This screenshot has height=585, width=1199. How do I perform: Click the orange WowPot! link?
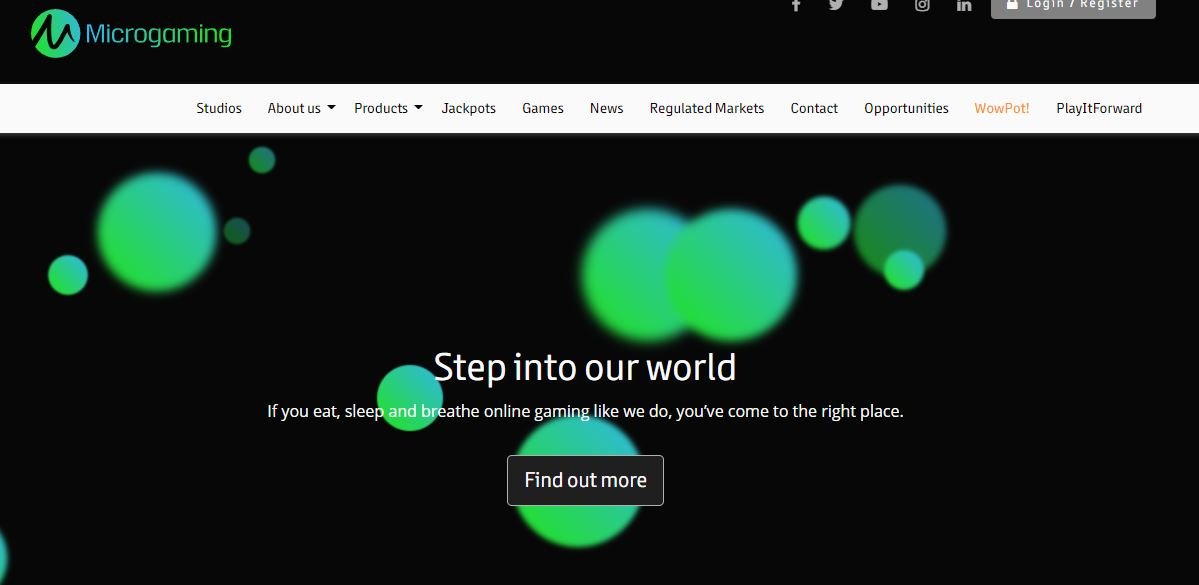1002,108
